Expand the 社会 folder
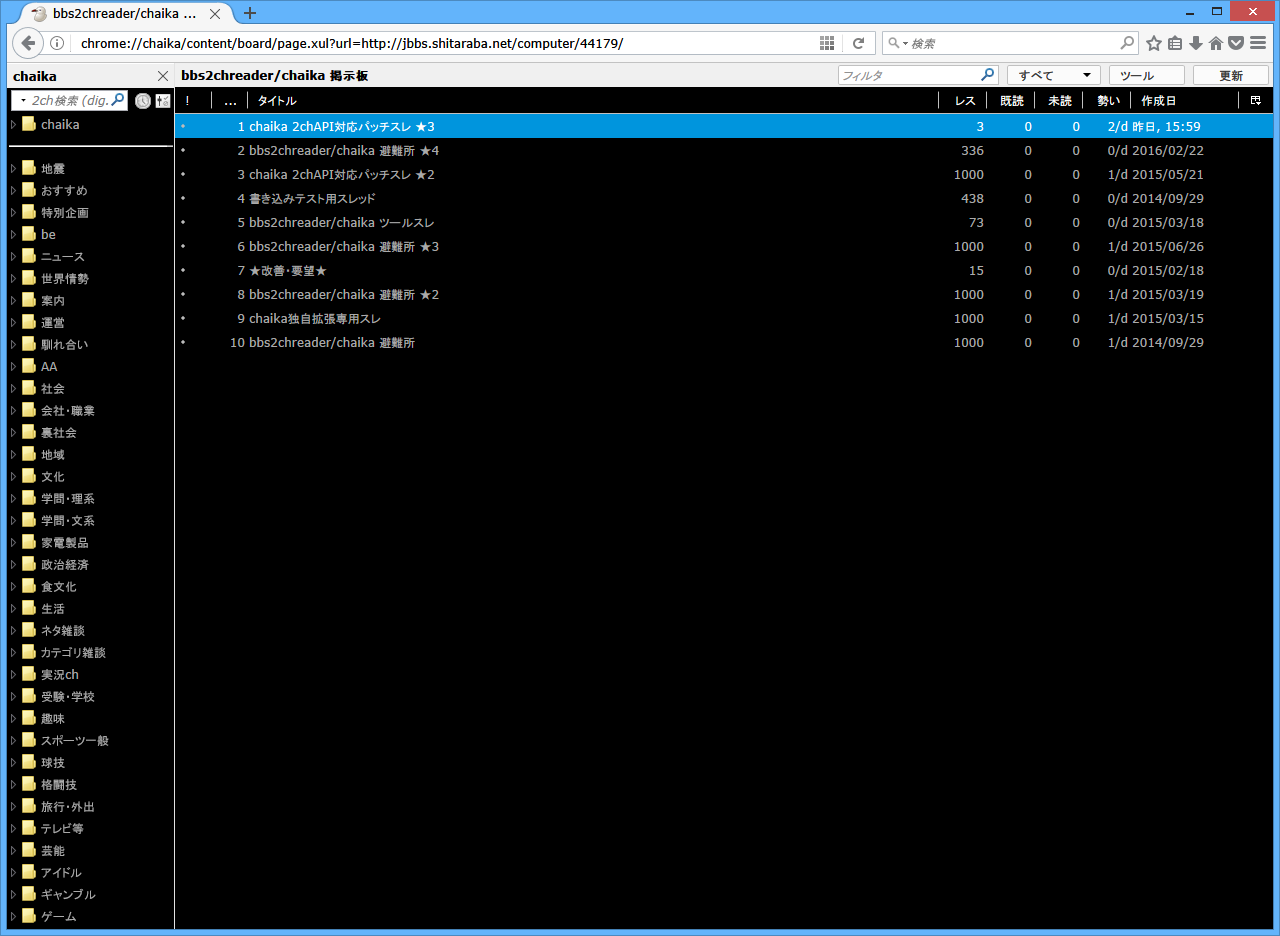This screenshot has height=936, width=1280. point(14,388)
